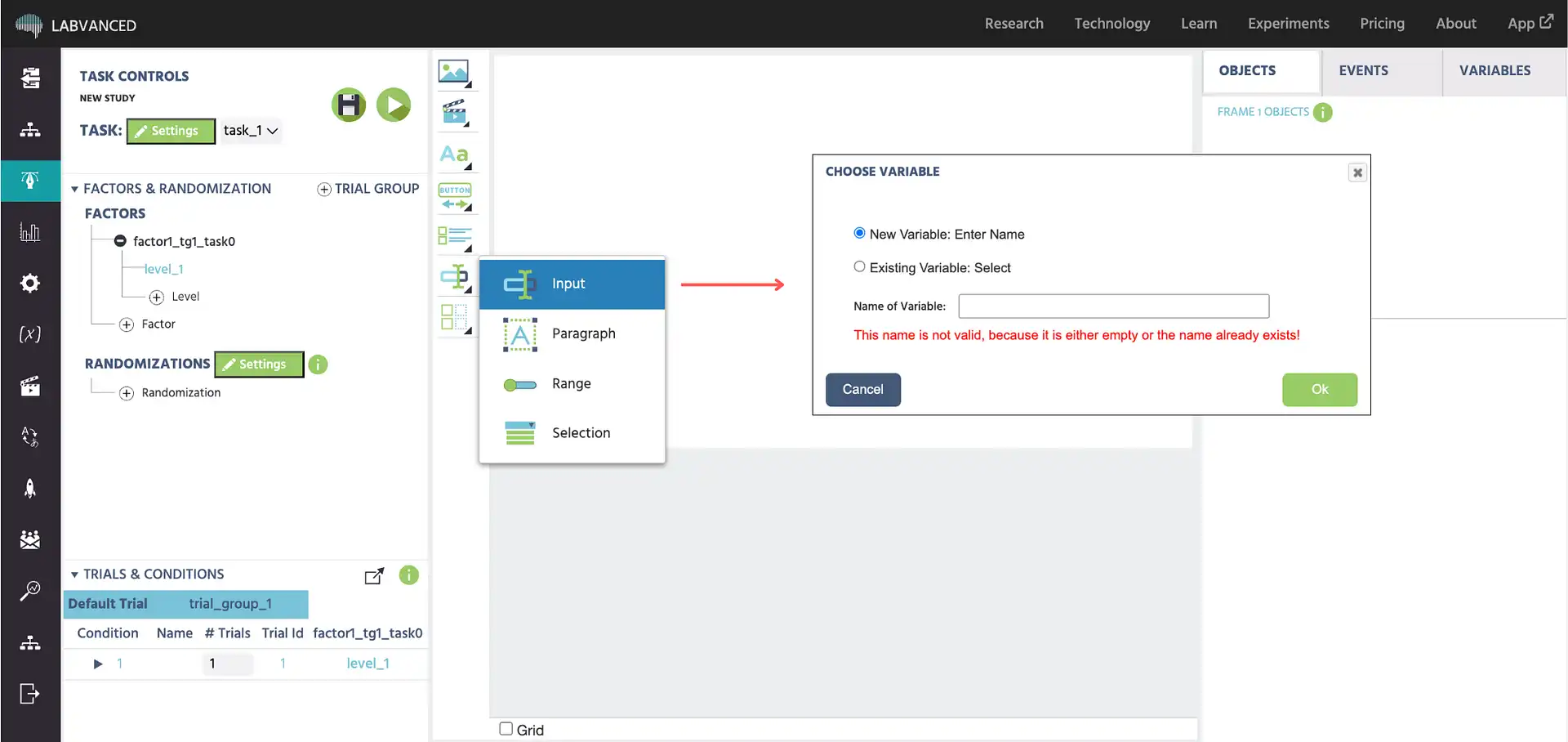Open the input elements tool in toolbar
The width and height of the screenshot is (1568, 742).
[x=455, y=278]
